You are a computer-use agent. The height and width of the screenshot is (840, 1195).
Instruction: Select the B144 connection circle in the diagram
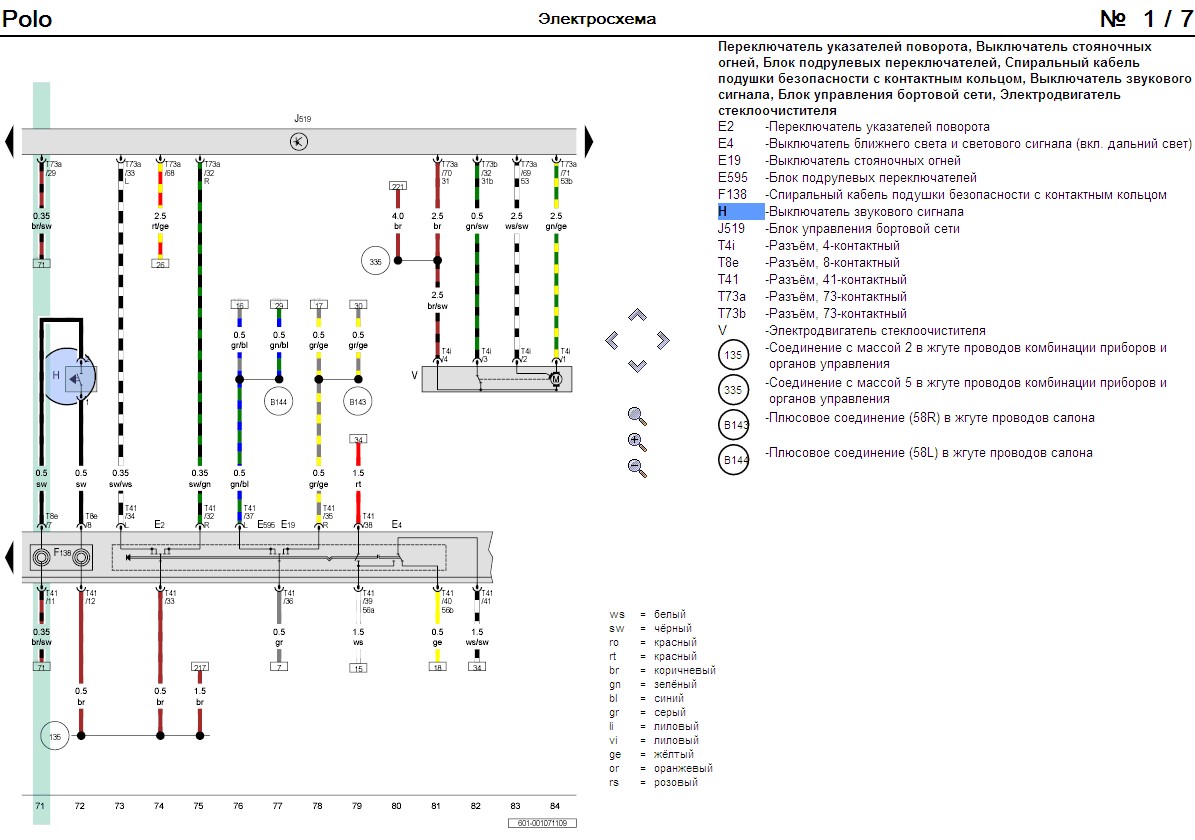[278, 402]
